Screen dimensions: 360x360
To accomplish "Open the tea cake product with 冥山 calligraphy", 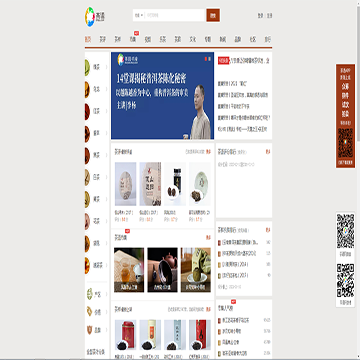I will (150, 184).
